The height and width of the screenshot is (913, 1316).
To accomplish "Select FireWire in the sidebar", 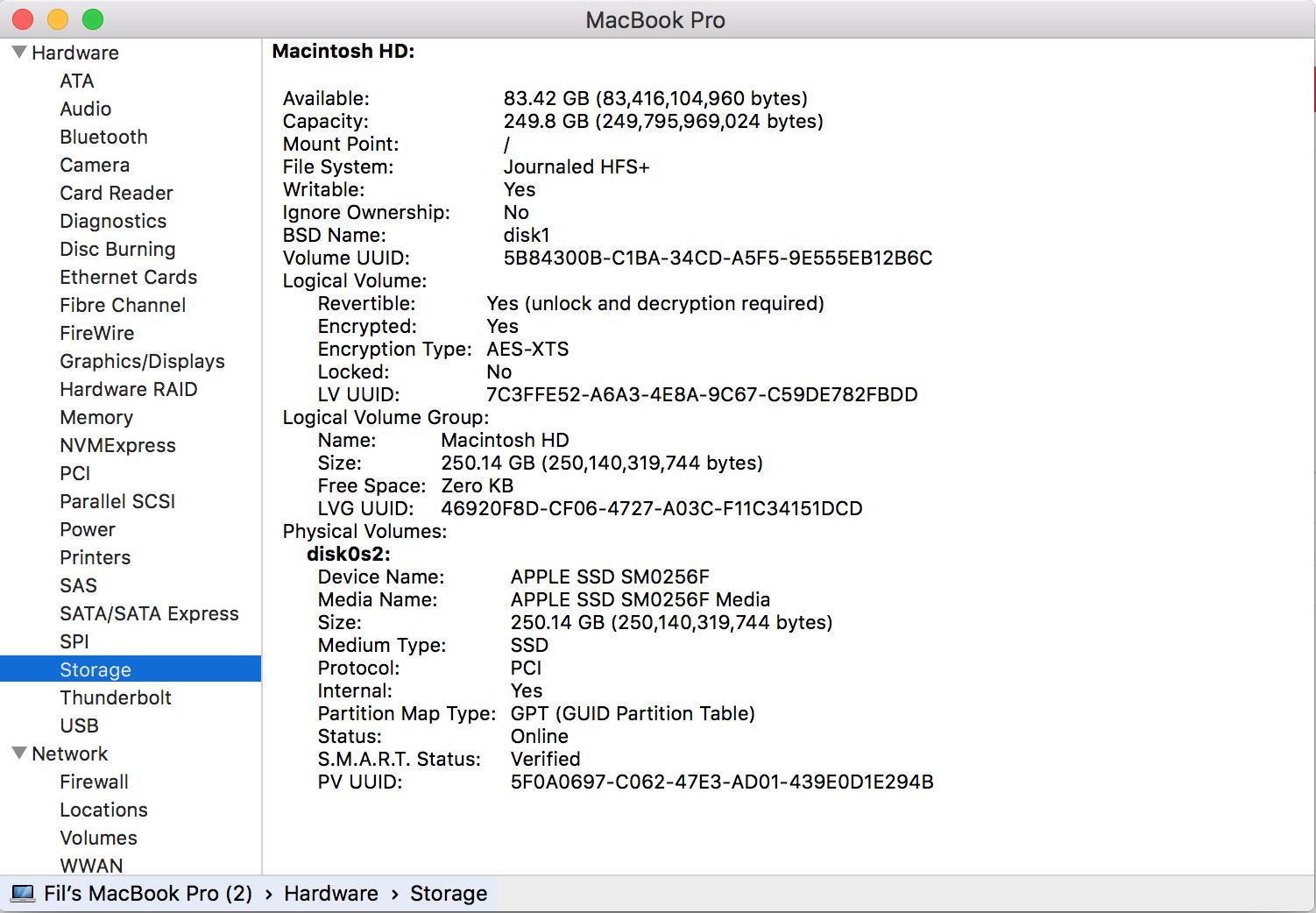I will [x=97, y=333].
